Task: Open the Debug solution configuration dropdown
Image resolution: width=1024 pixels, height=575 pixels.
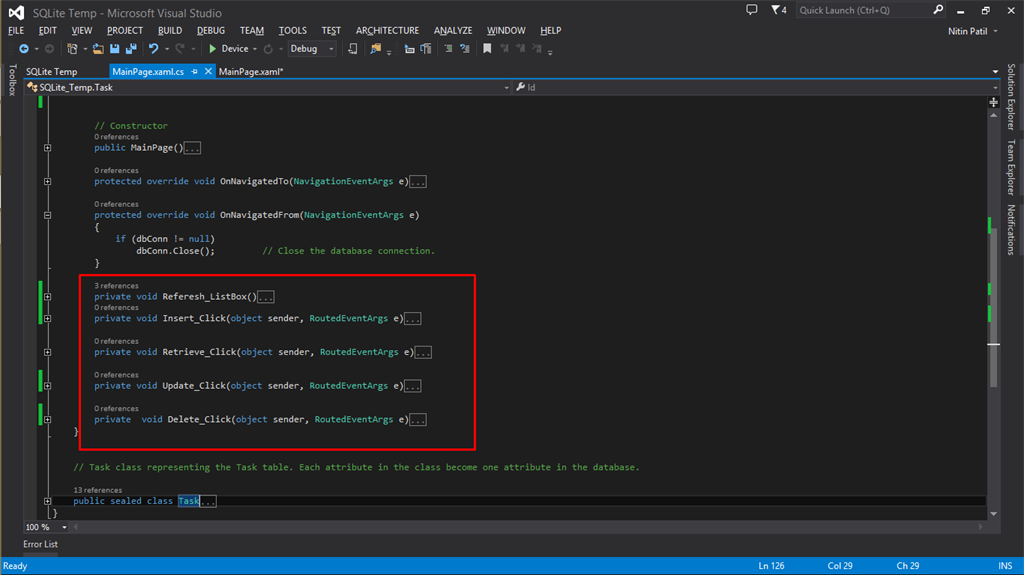Action: [x=310, y=49]
